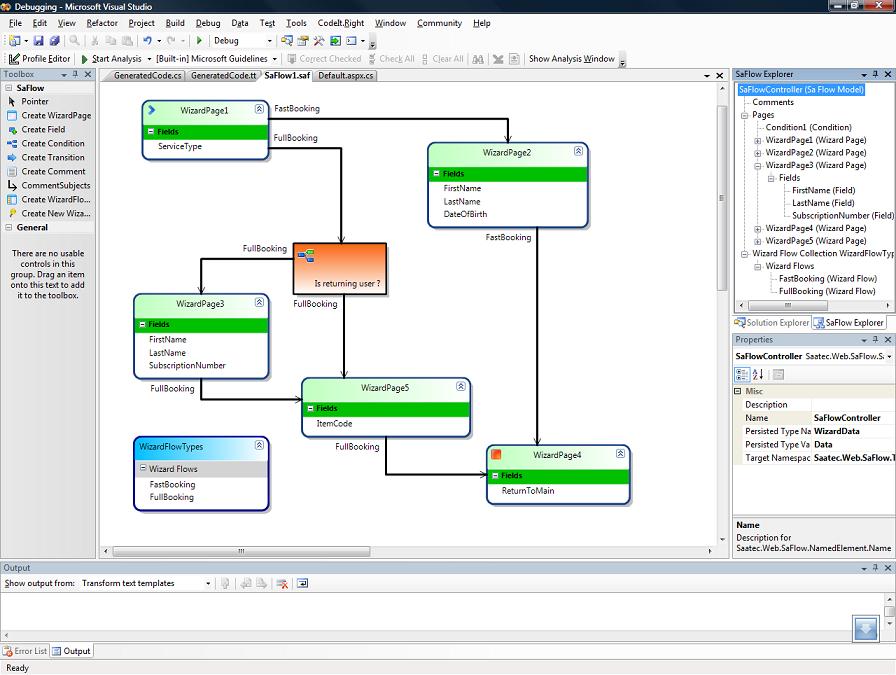Click the diagram horizontal scrollbar
This screenshot has height=675, width=896.
[400, 551]
